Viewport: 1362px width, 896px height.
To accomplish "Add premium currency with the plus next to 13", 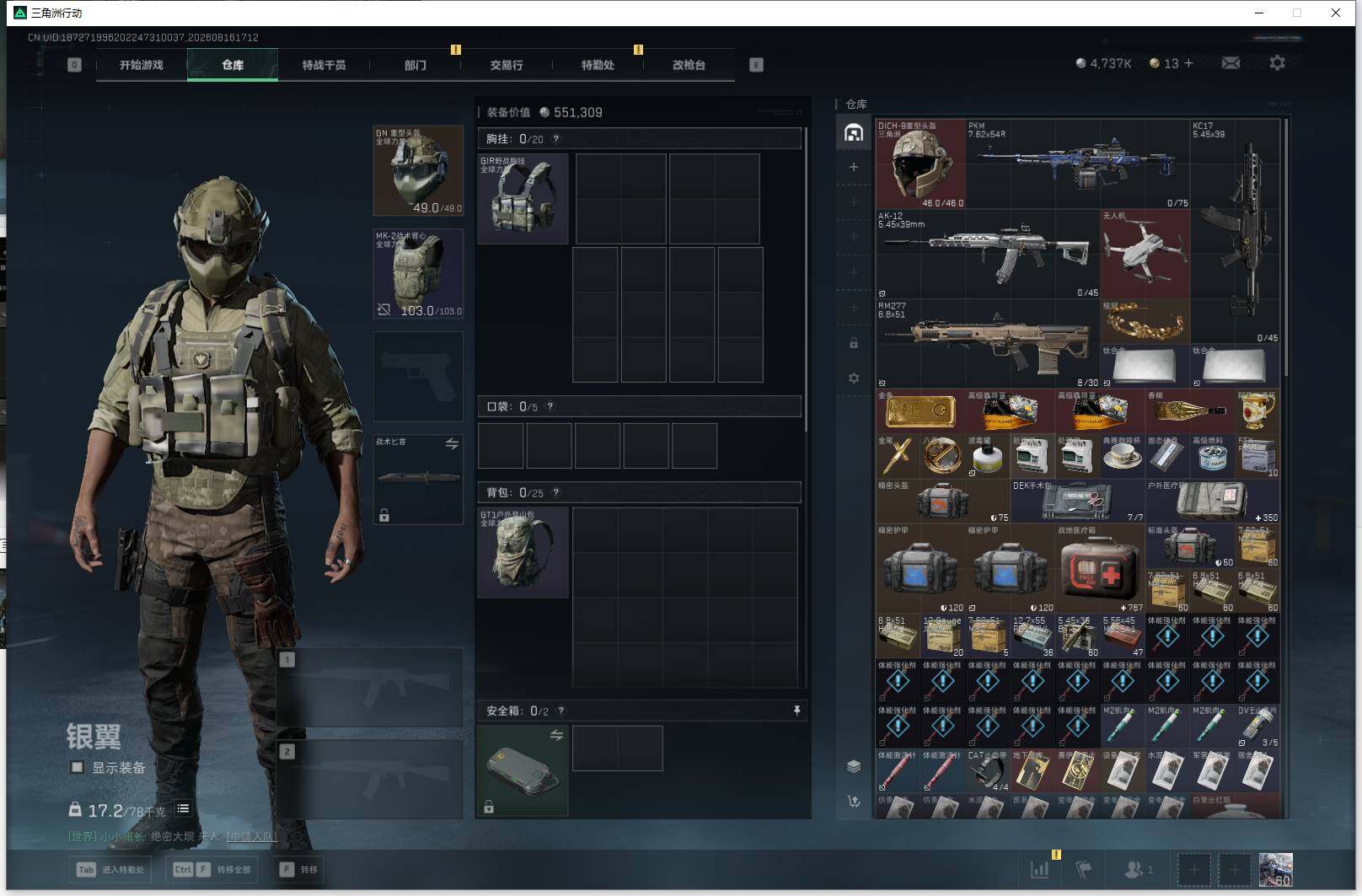I will (1189, 63).
